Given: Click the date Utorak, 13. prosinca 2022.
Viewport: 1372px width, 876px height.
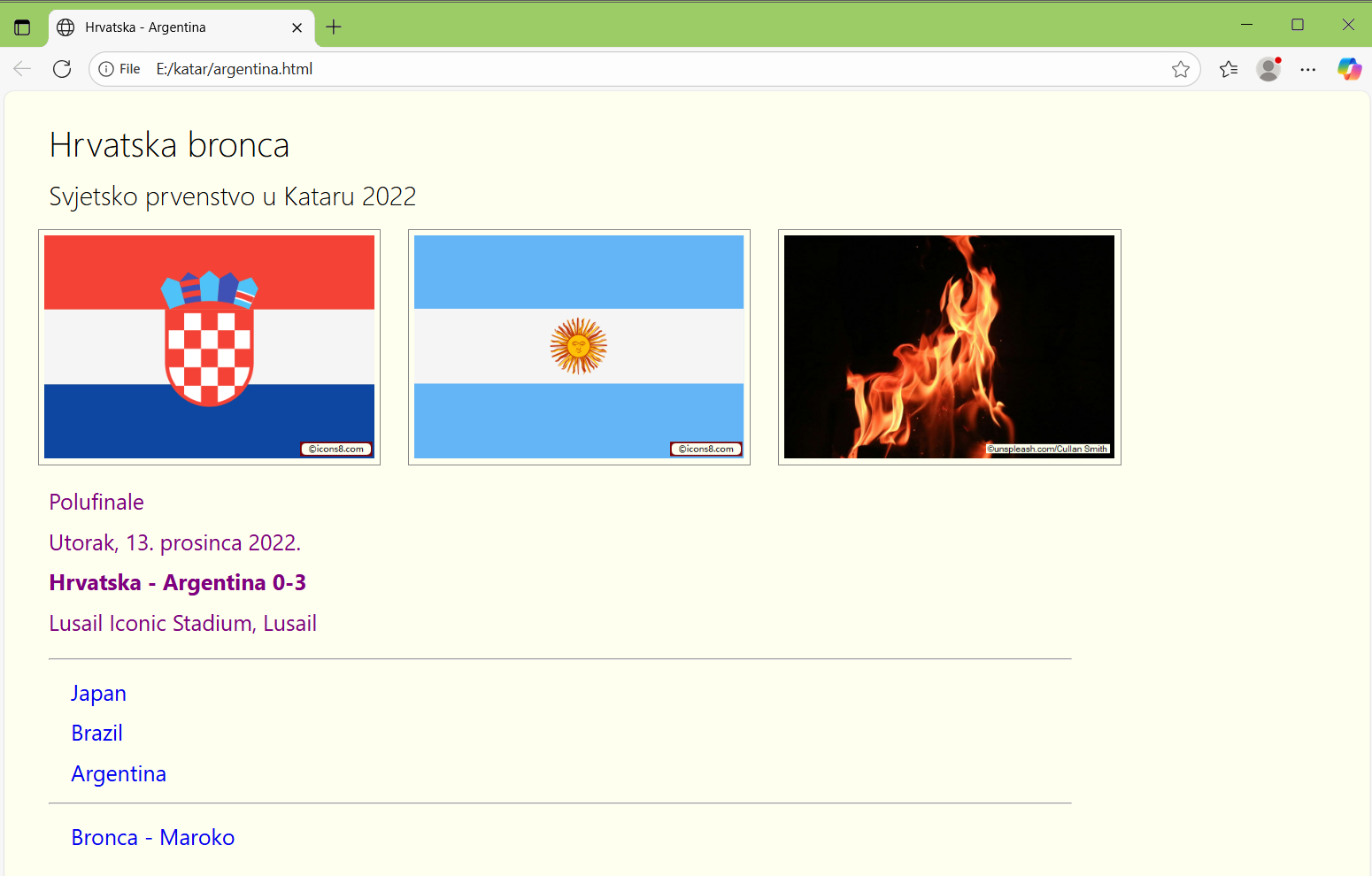Looking at the screenshot, I should pyautogui.click(x=175, y=542).
